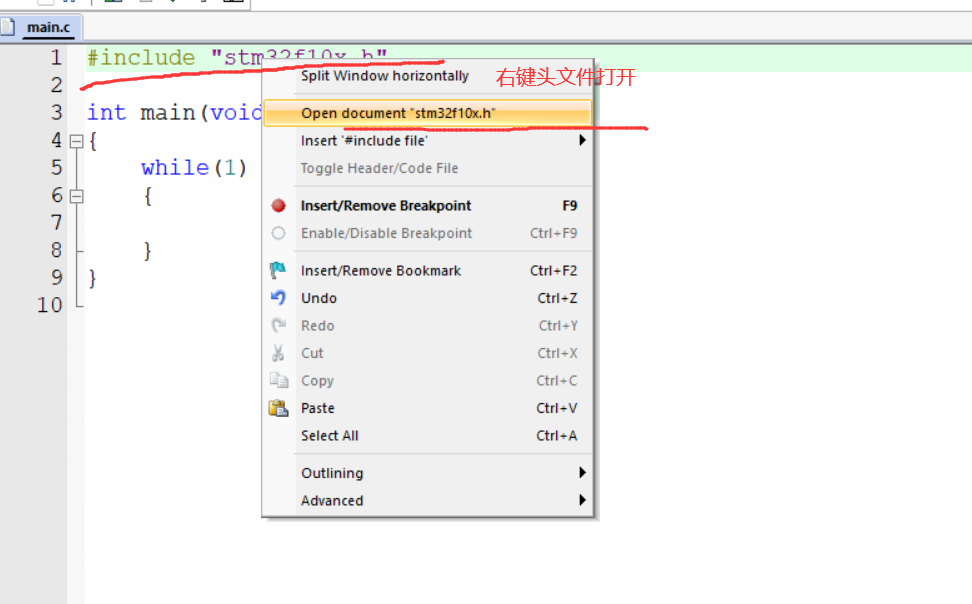
Task: Select Enable/Disable Breakpoint Ctrl+F9 entry
Action: 428,233
